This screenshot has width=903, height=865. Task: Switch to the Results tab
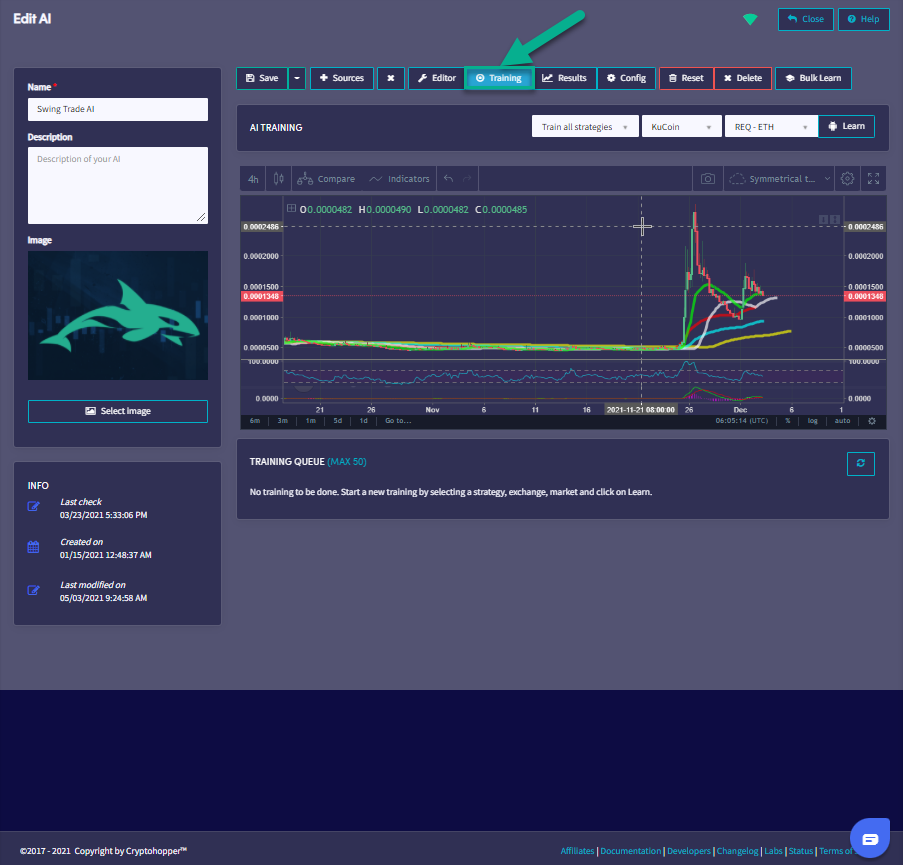click(564, 78)
